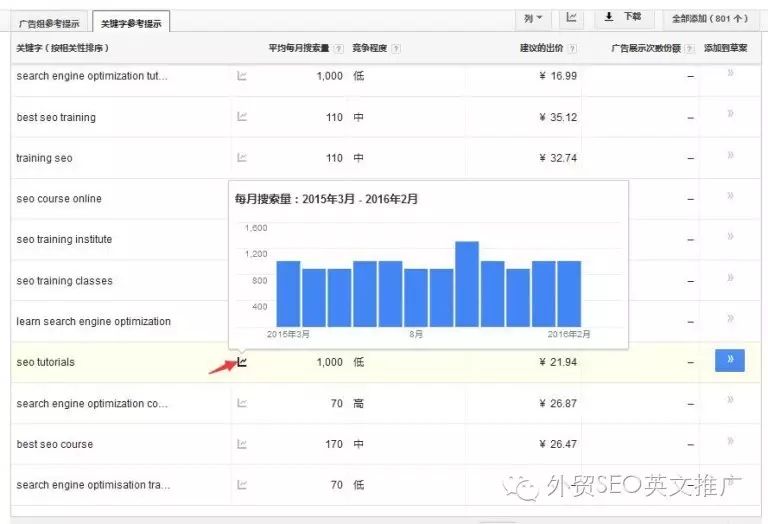
Task: Add training seo to draft
Action: 730,155
